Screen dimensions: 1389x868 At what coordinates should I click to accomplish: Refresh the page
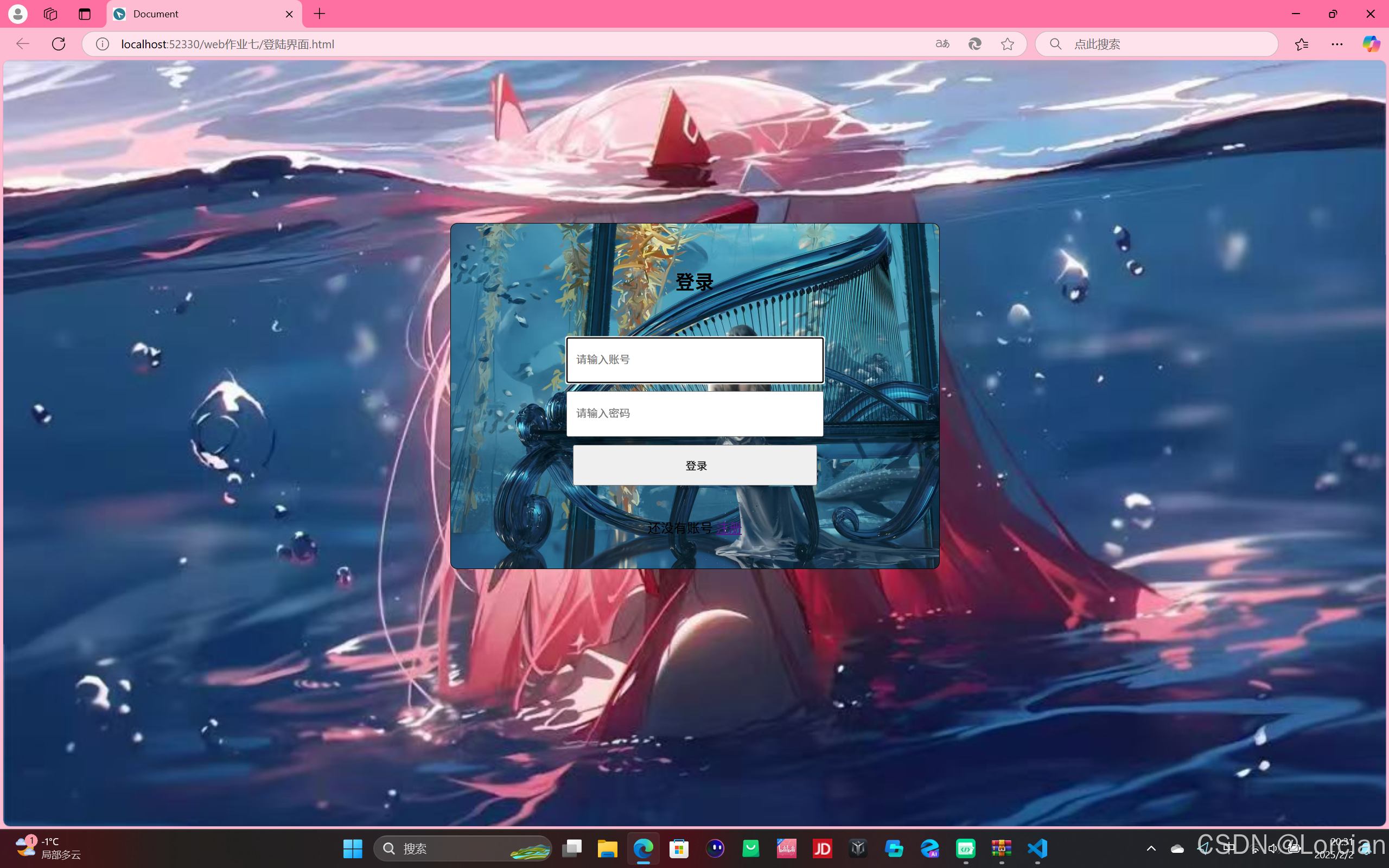[x=59, y=43]
